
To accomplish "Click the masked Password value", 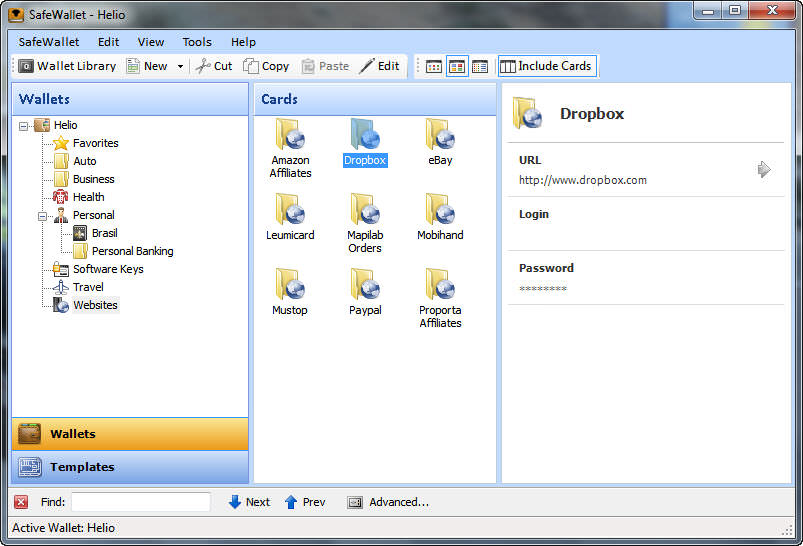I will coord(543,289).
